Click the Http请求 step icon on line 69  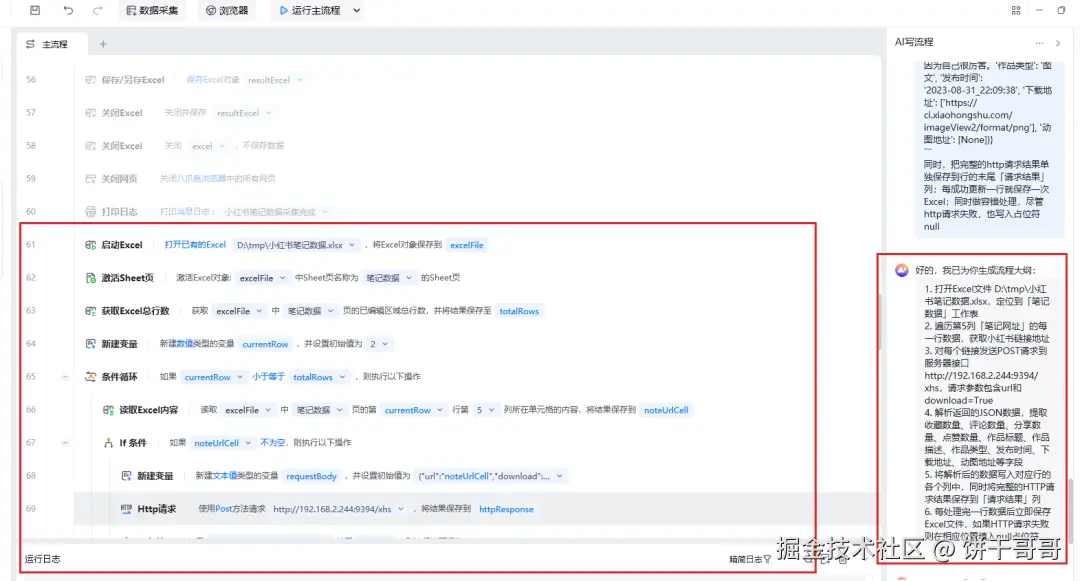(126, 509)
